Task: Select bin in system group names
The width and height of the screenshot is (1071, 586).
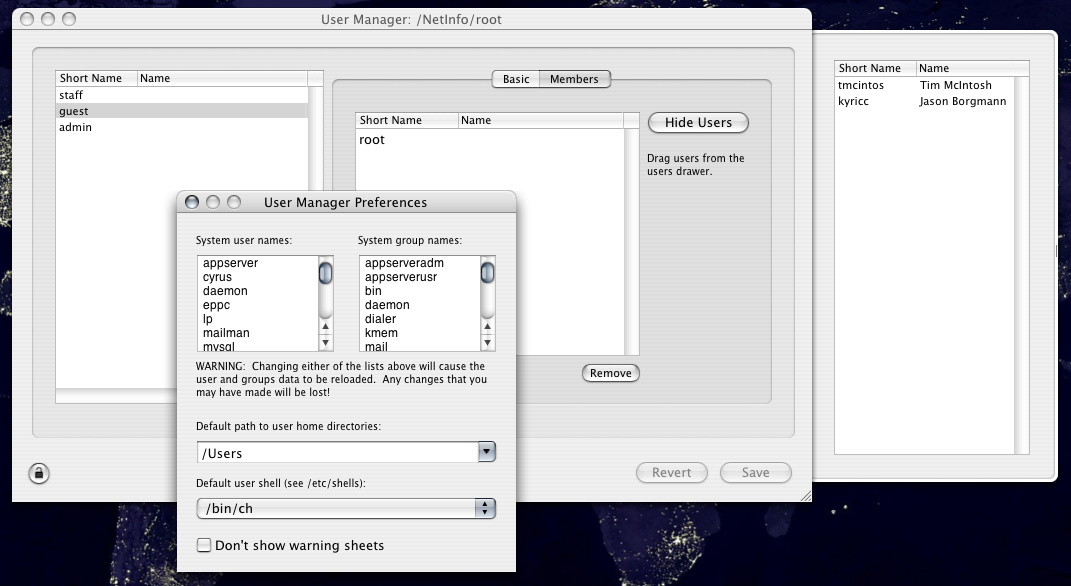Action: 420,291
